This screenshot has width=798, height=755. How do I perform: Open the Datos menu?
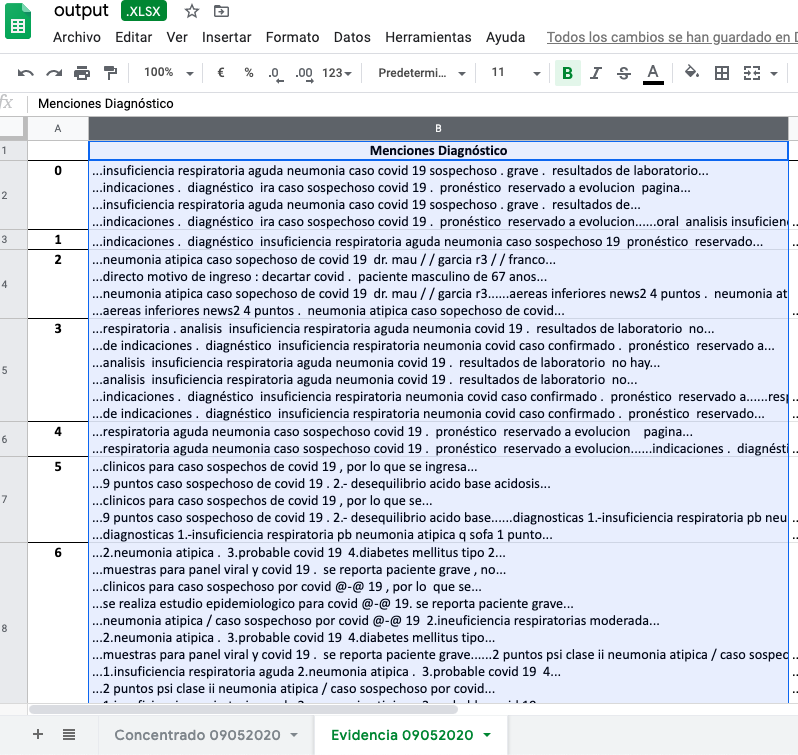click(352, 37)
